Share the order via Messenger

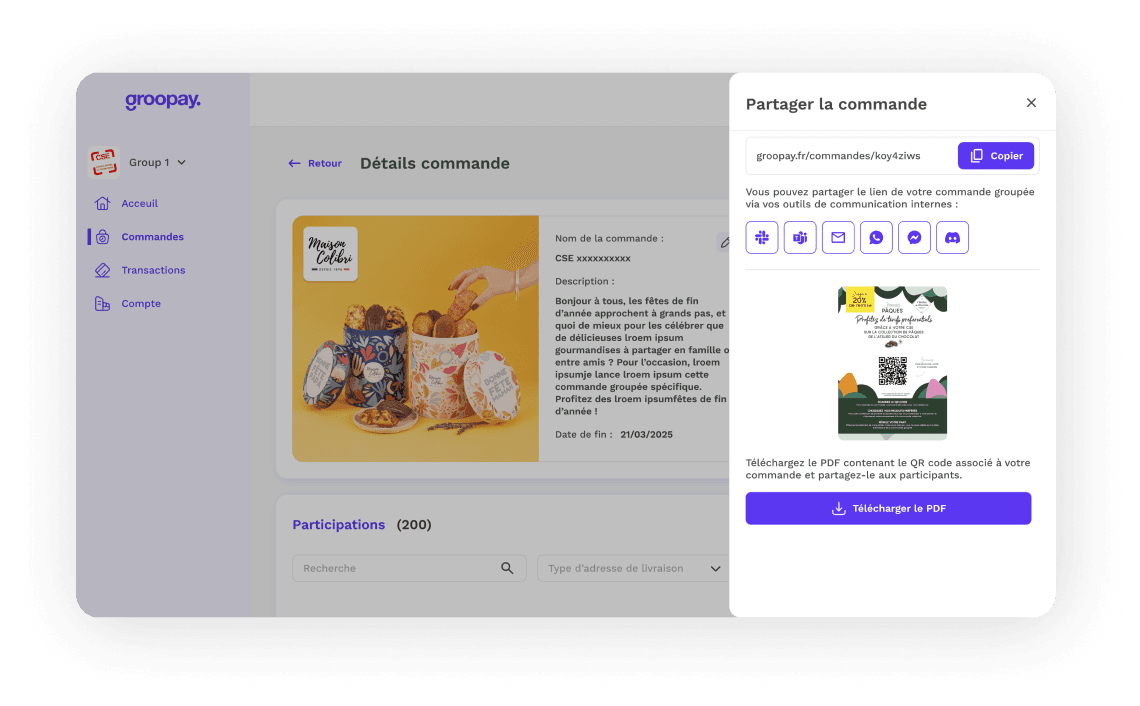(x=914, y=237)
